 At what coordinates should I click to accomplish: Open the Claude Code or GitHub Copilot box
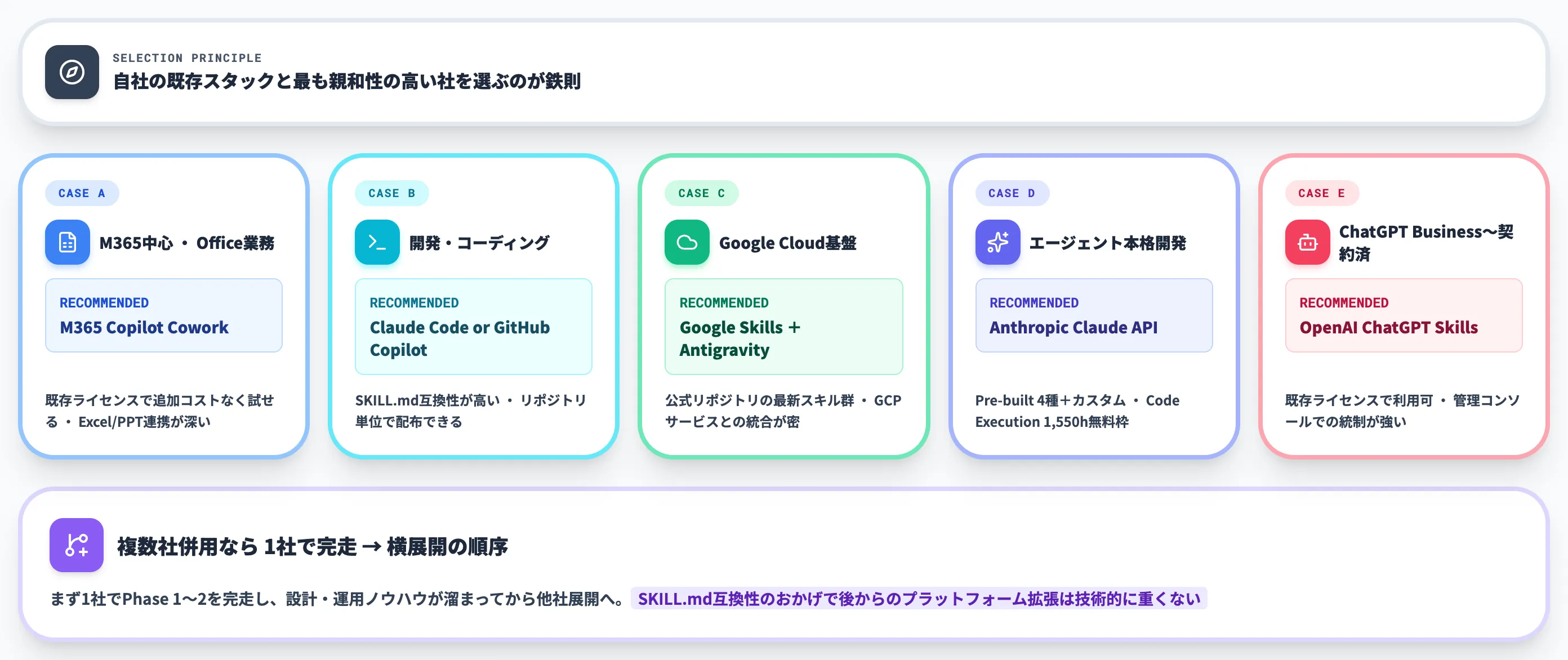coord(474,327)
